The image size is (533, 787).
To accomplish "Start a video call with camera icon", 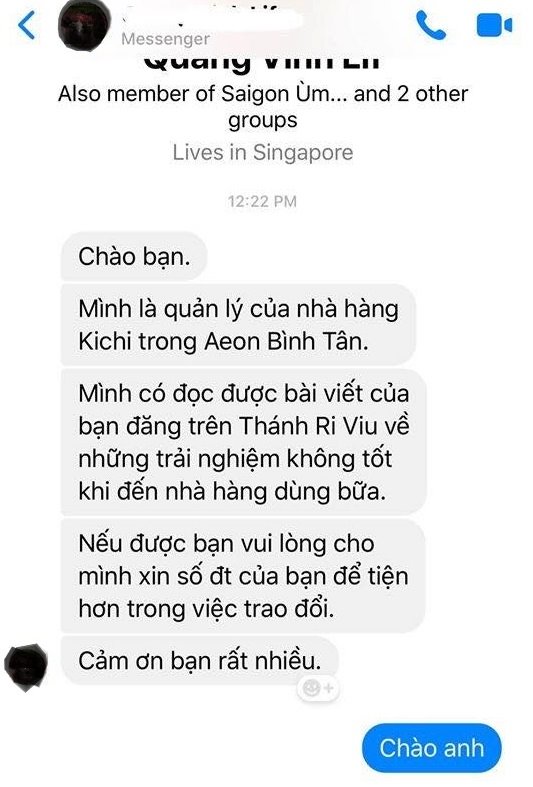I will tap(494, 25).
